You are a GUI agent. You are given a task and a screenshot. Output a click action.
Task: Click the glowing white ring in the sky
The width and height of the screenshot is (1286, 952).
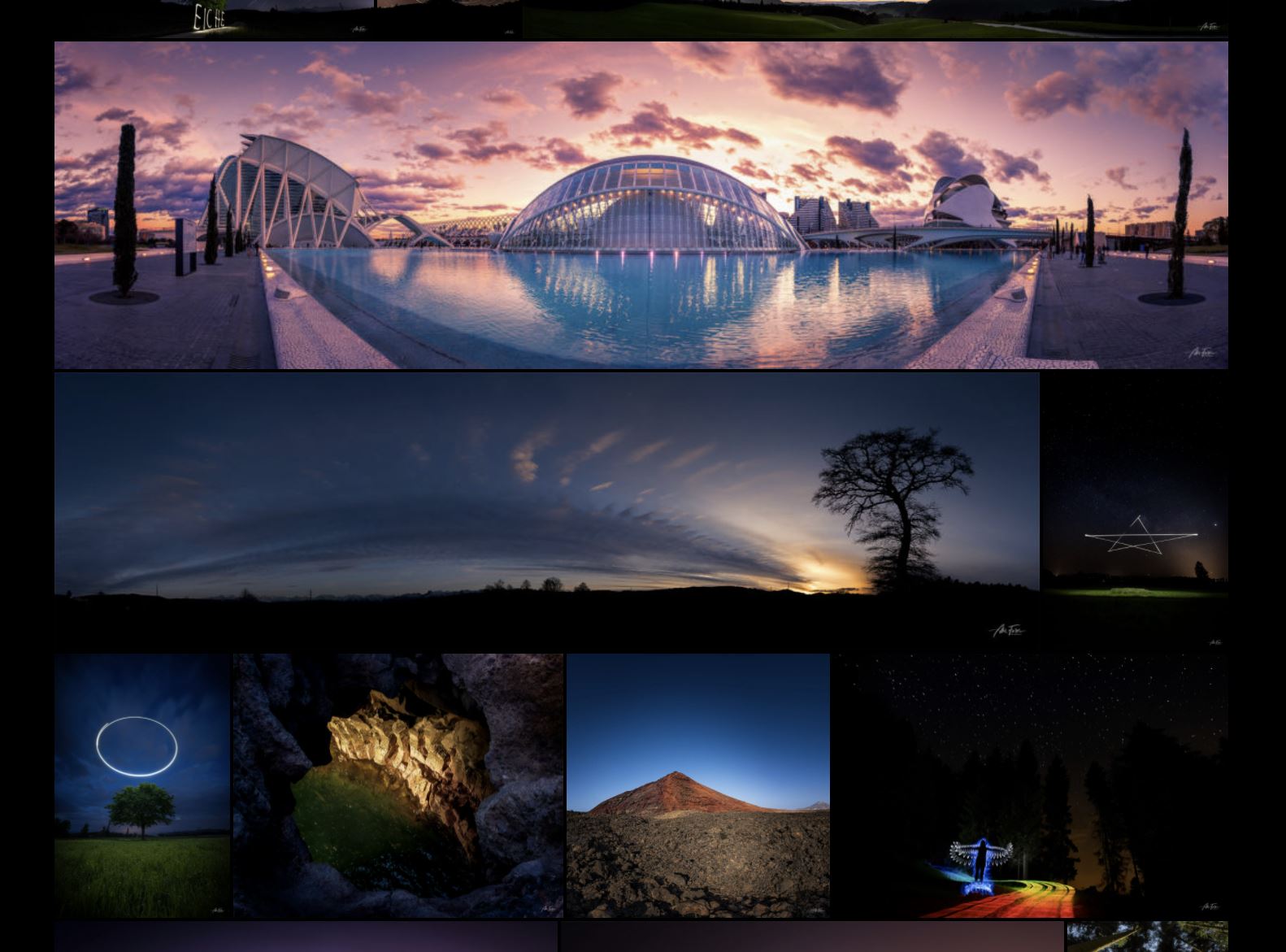pyautogui.click(x=137, y=746)
